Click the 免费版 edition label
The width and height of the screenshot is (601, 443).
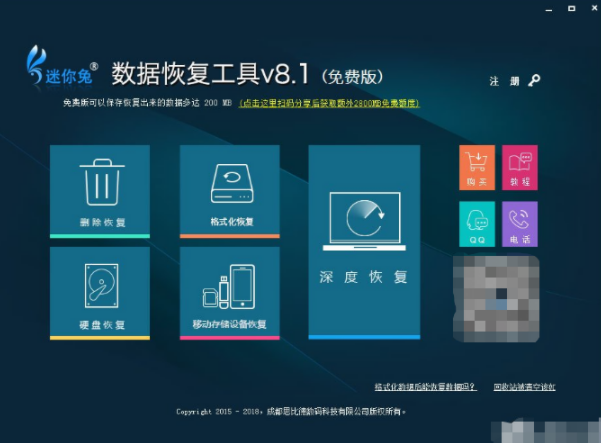point(352,76)
